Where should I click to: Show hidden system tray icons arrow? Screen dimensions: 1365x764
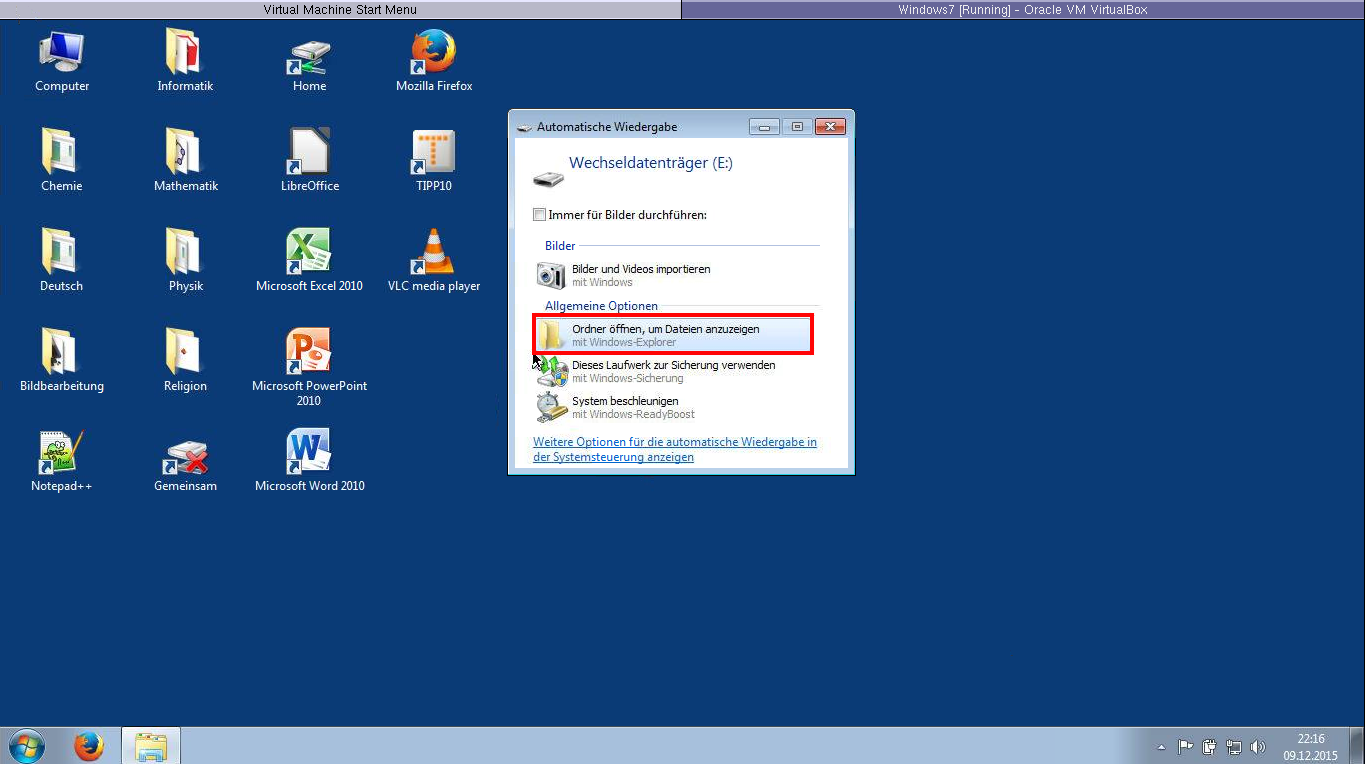(1161, 747)
